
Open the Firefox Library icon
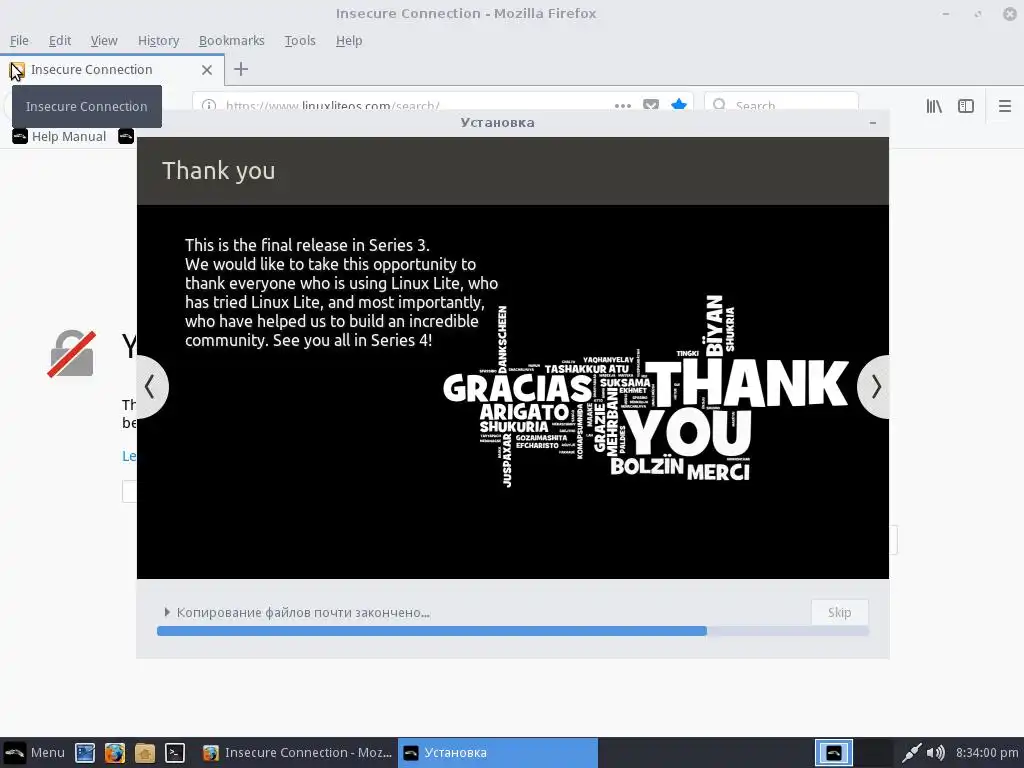click(x=934, y=106)
